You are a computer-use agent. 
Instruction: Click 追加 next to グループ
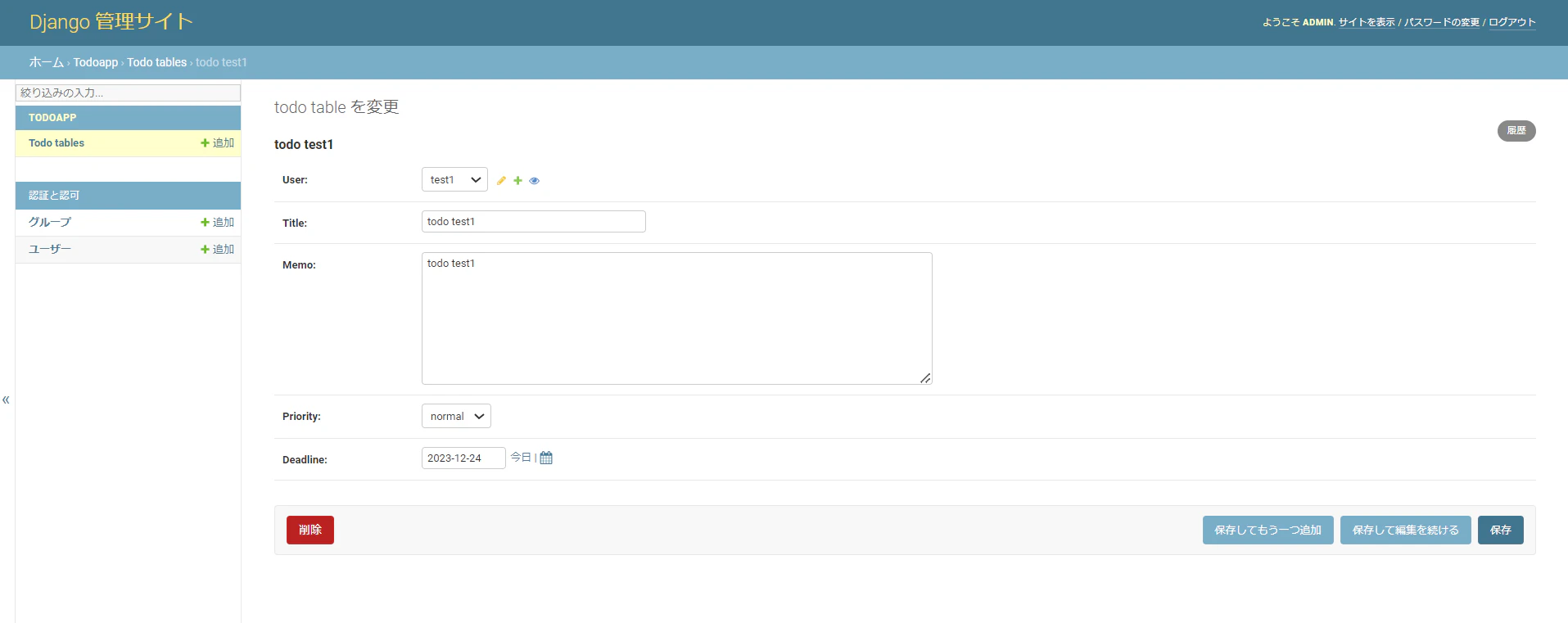(x=218, y=222)
